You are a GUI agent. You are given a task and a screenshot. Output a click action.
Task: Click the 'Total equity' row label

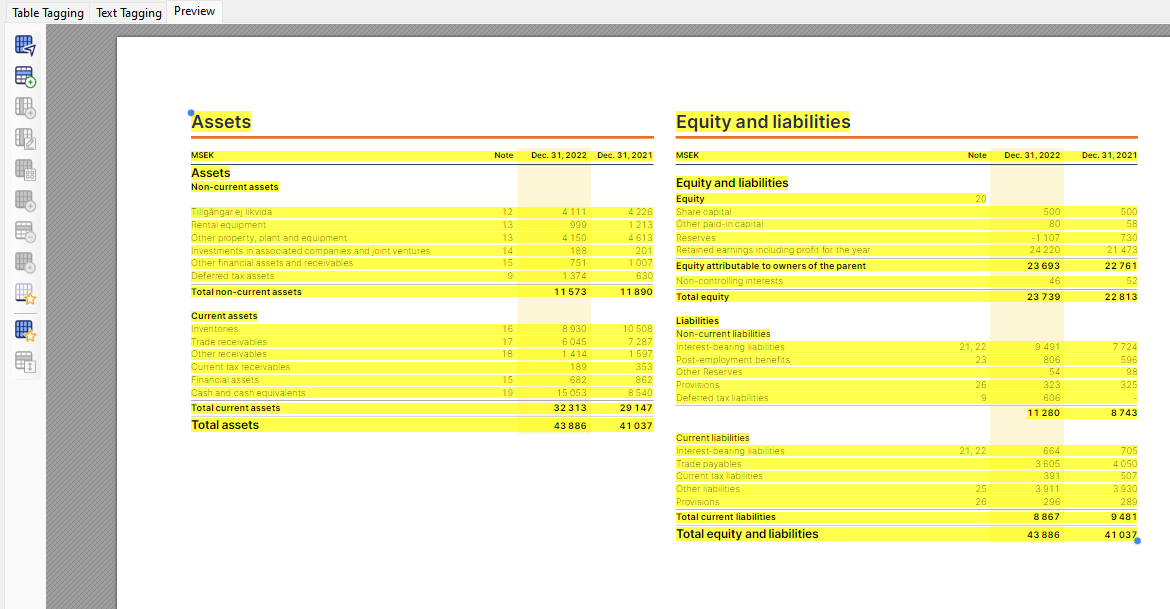click(x=702, y=297)
